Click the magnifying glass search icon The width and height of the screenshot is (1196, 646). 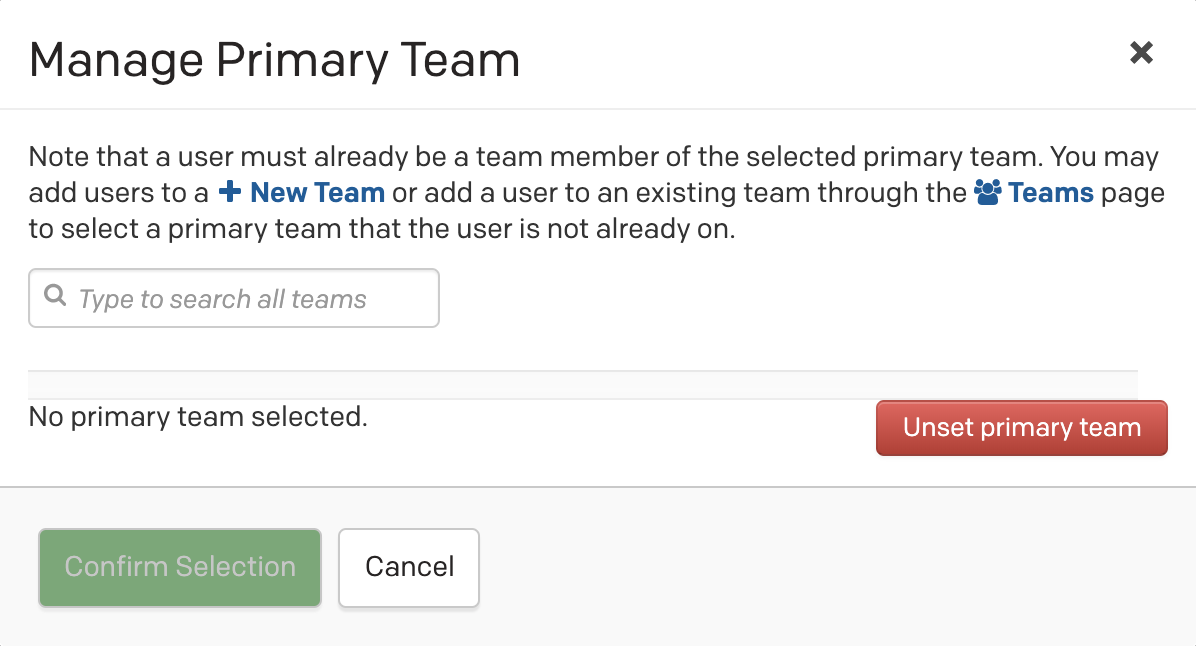pyautogui.click(x=56, y=297)
